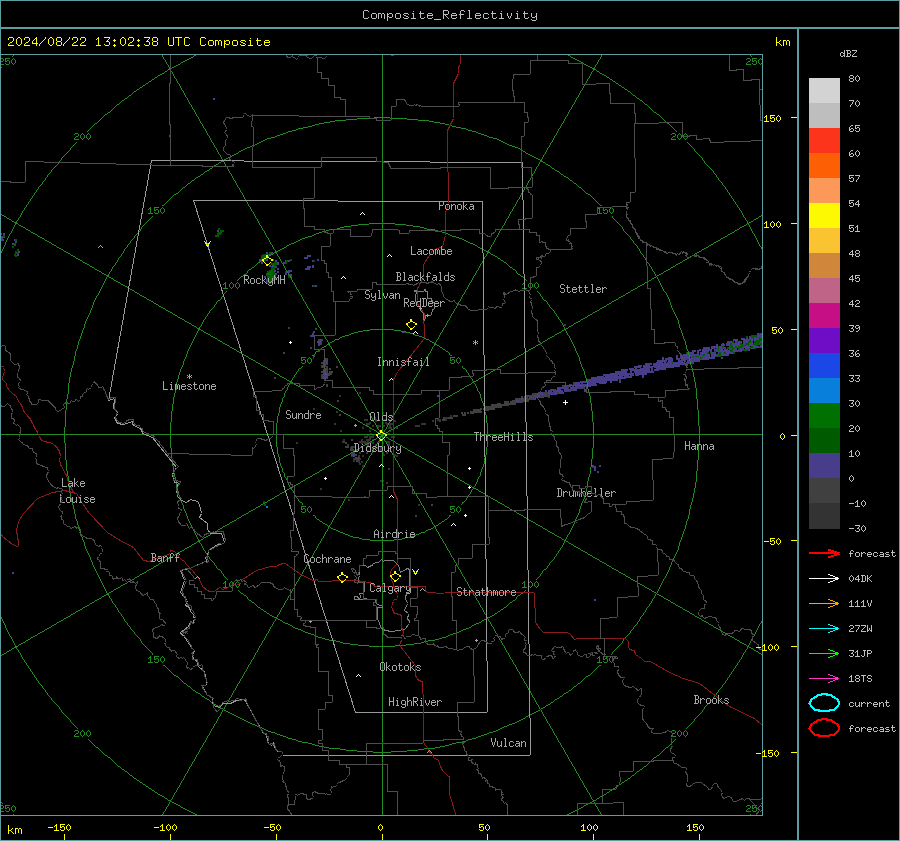Image resolution: width=900 pixels, height=841 pixels.
Task: Click the 'Lake Louise' map label
Action: [77, 491]
